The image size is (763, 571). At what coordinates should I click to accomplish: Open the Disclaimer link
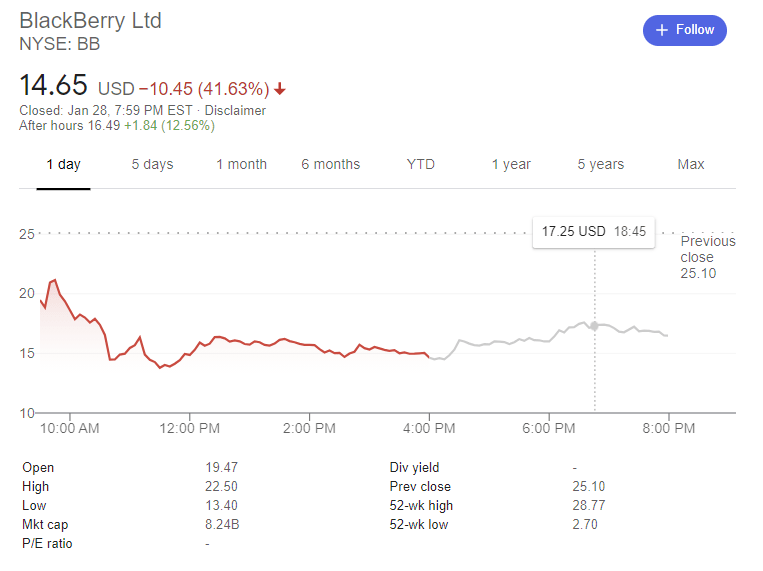click(235, 111)
